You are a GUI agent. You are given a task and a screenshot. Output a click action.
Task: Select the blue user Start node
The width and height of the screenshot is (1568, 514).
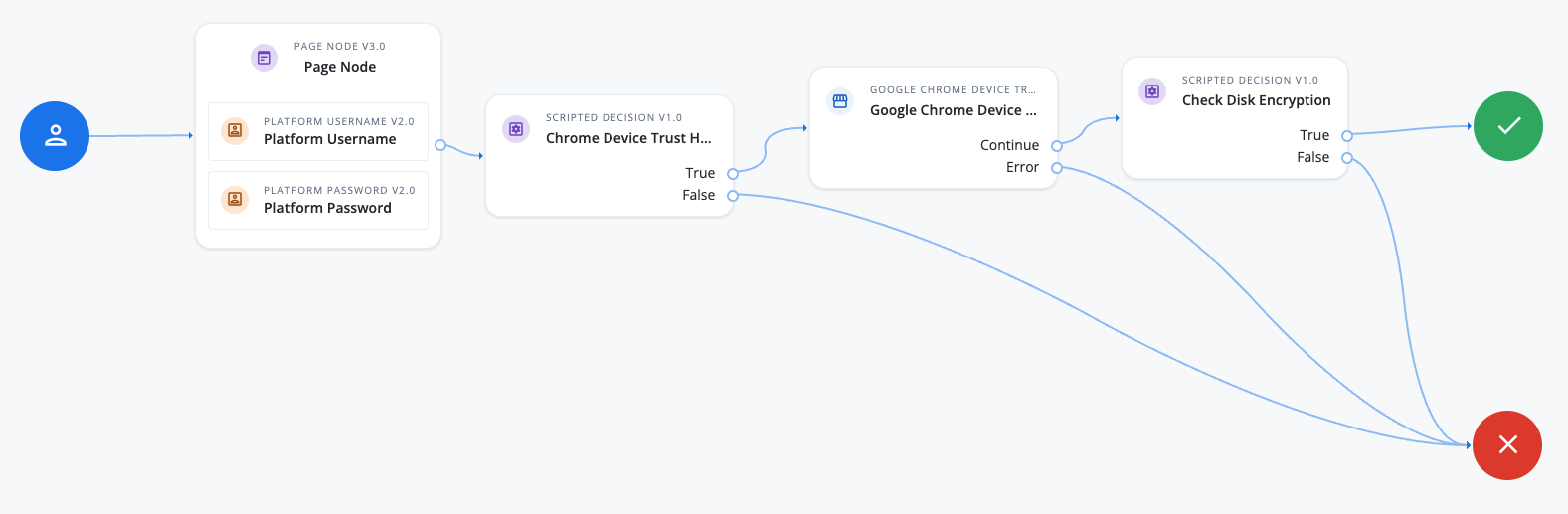pyautogui.click(x=55, y=136)
